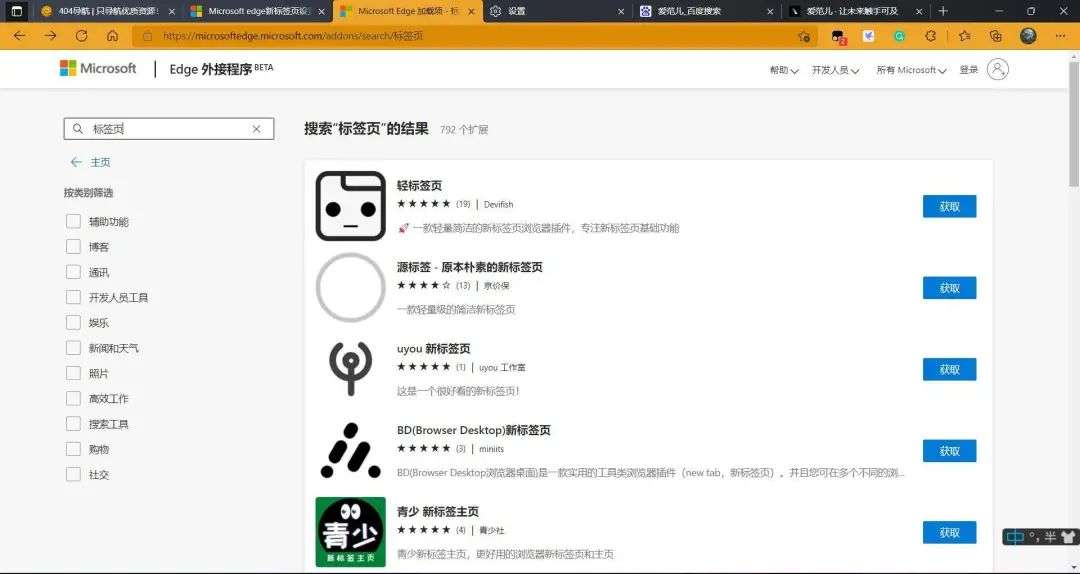Check the 开发人员工具 category filter
Viewport: 1080px width, 574px height.
coord(73,297)
